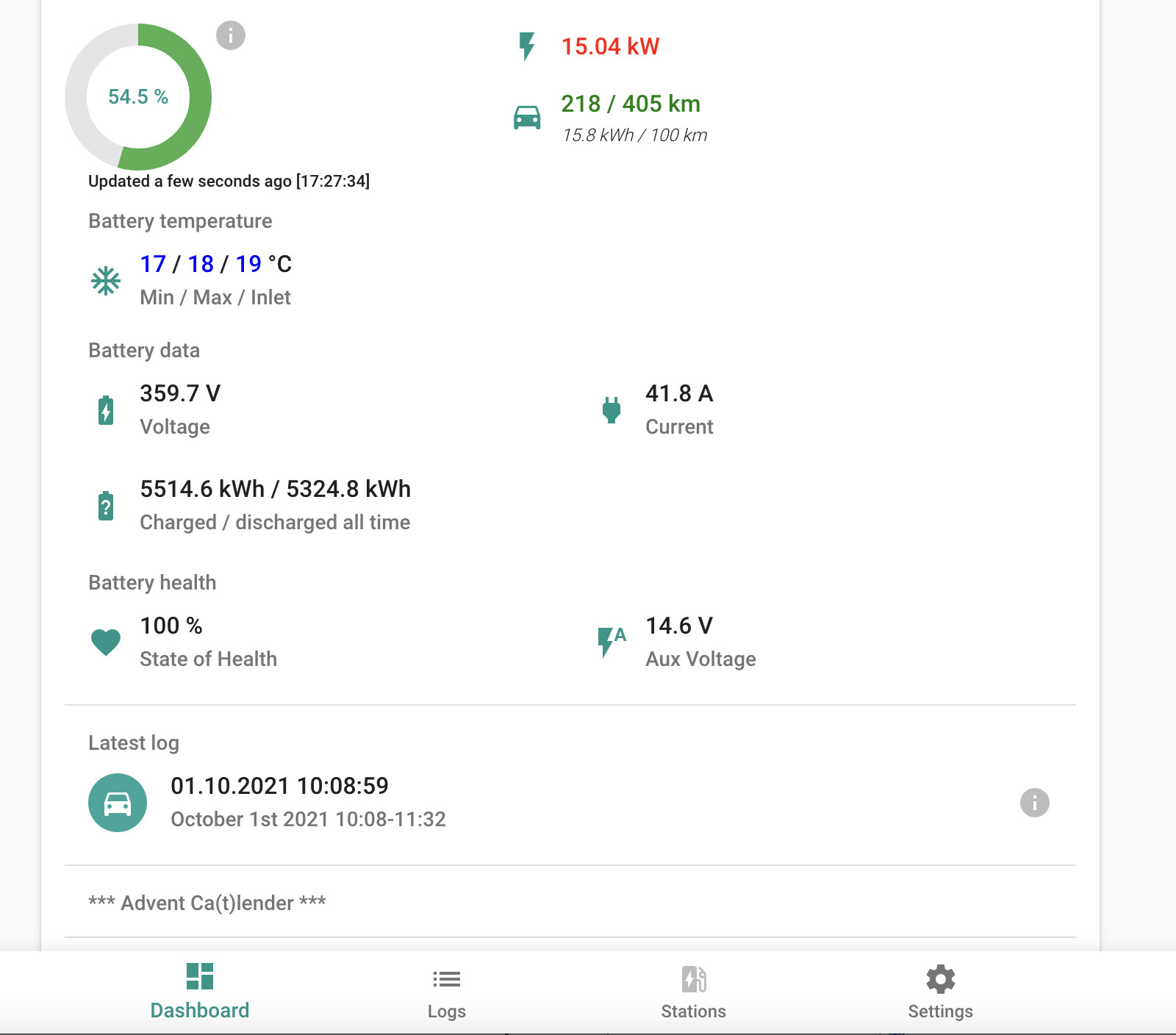Click the battery voltage icon
Viewport: 1176px width, 1035px height.
[x=106, y=409]
